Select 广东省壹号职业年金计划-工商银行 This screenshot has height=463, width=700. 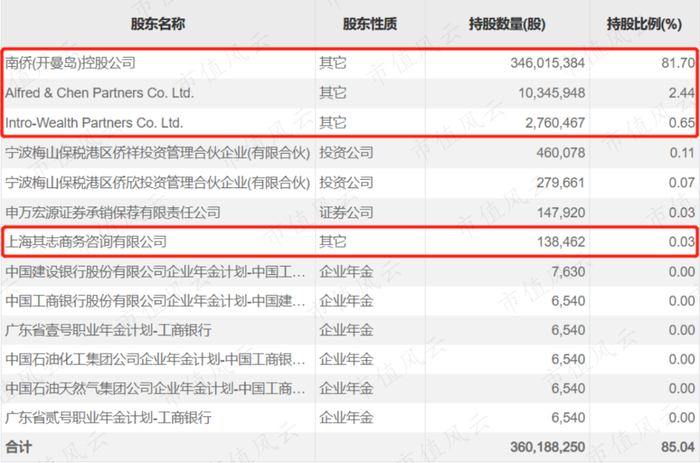tap(108, 330)
